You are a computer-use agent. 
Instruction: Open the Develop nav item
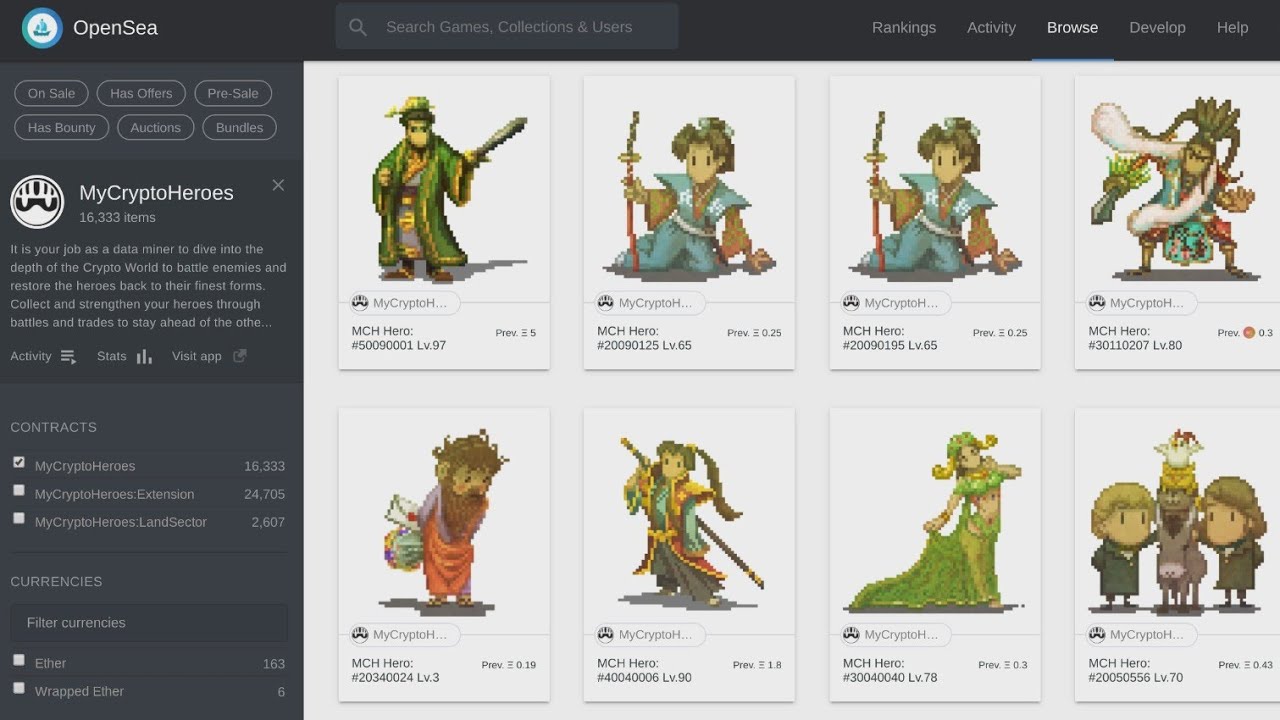pos(1157,28)
